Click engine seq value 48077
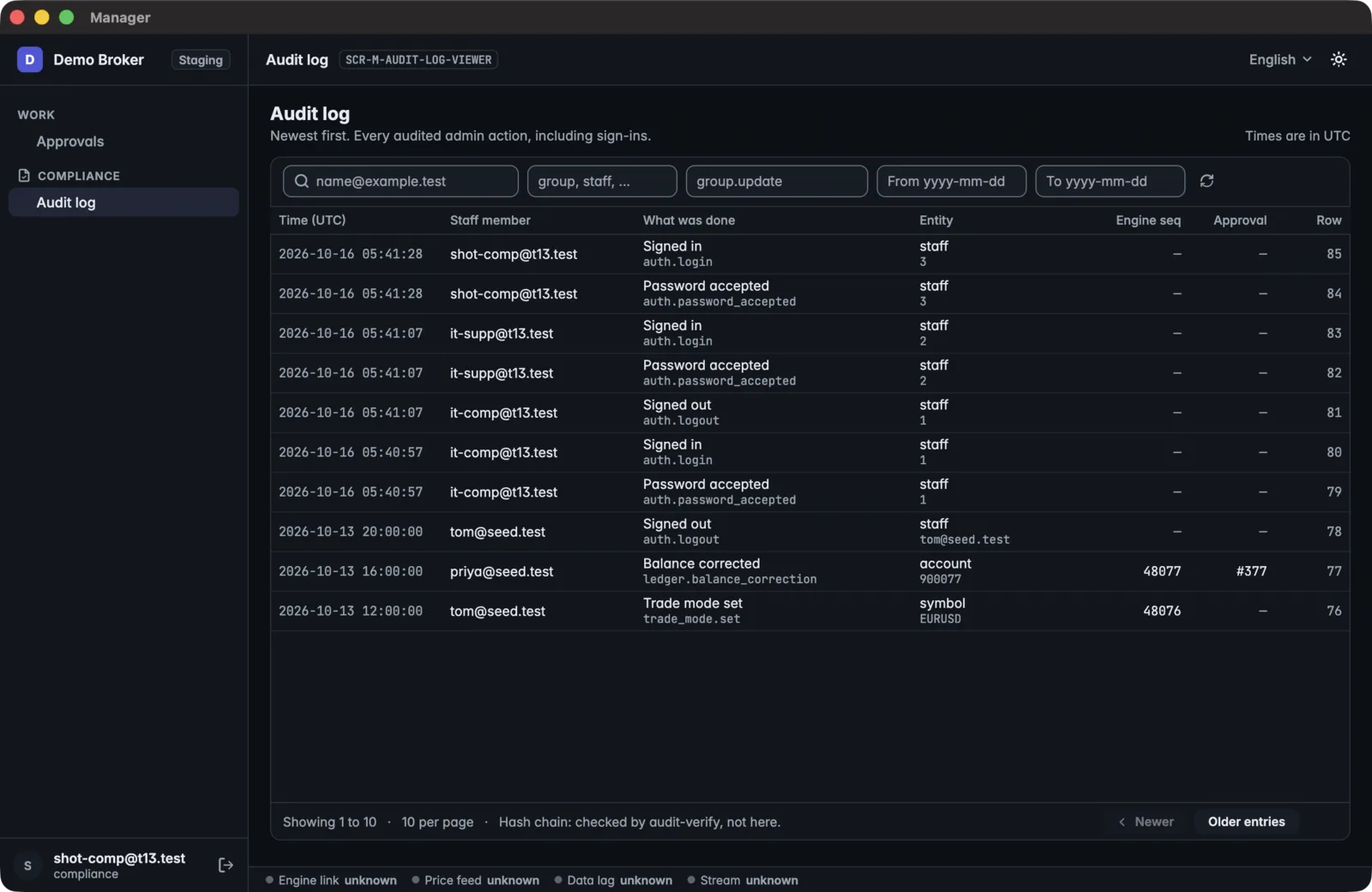Image resolution: width=1372 pixels, height=892 pixels. pyautogui.click(x=1162, y=571)
